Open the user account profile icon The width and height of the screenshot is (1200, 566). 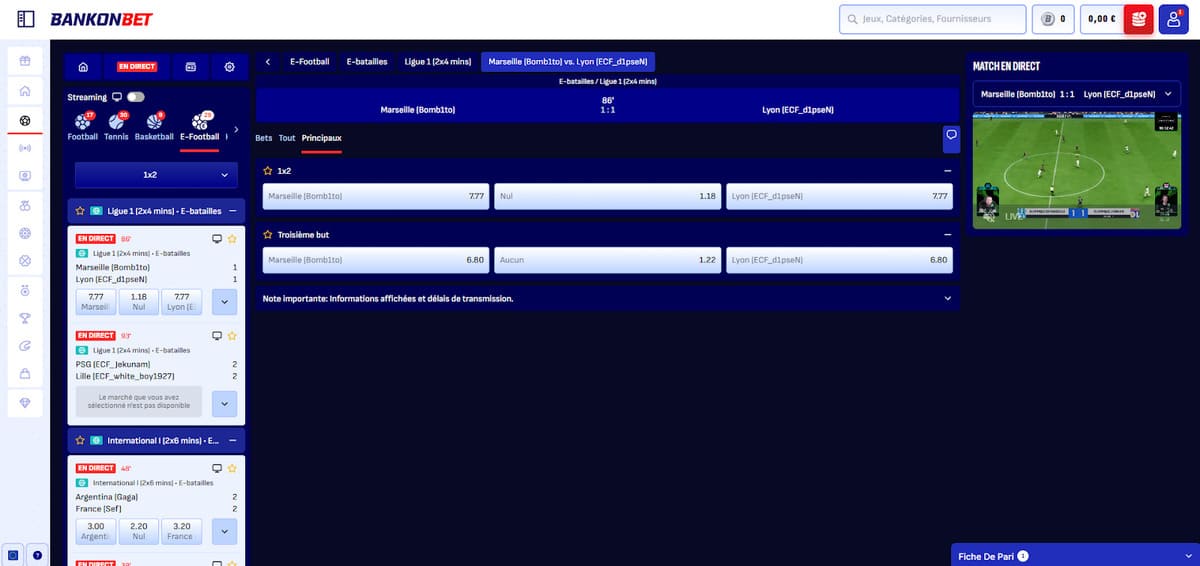1174,19
